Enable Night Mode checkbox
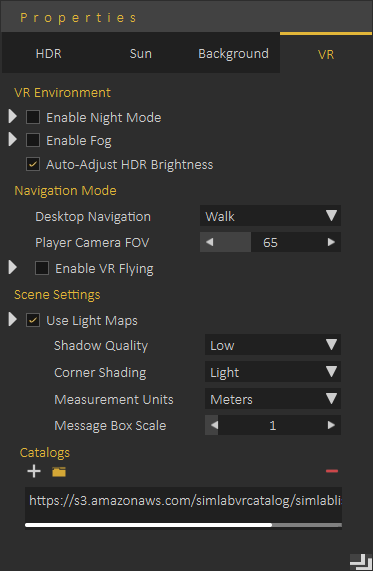Viewport: 373px width, 571px height. click(33, 117)
